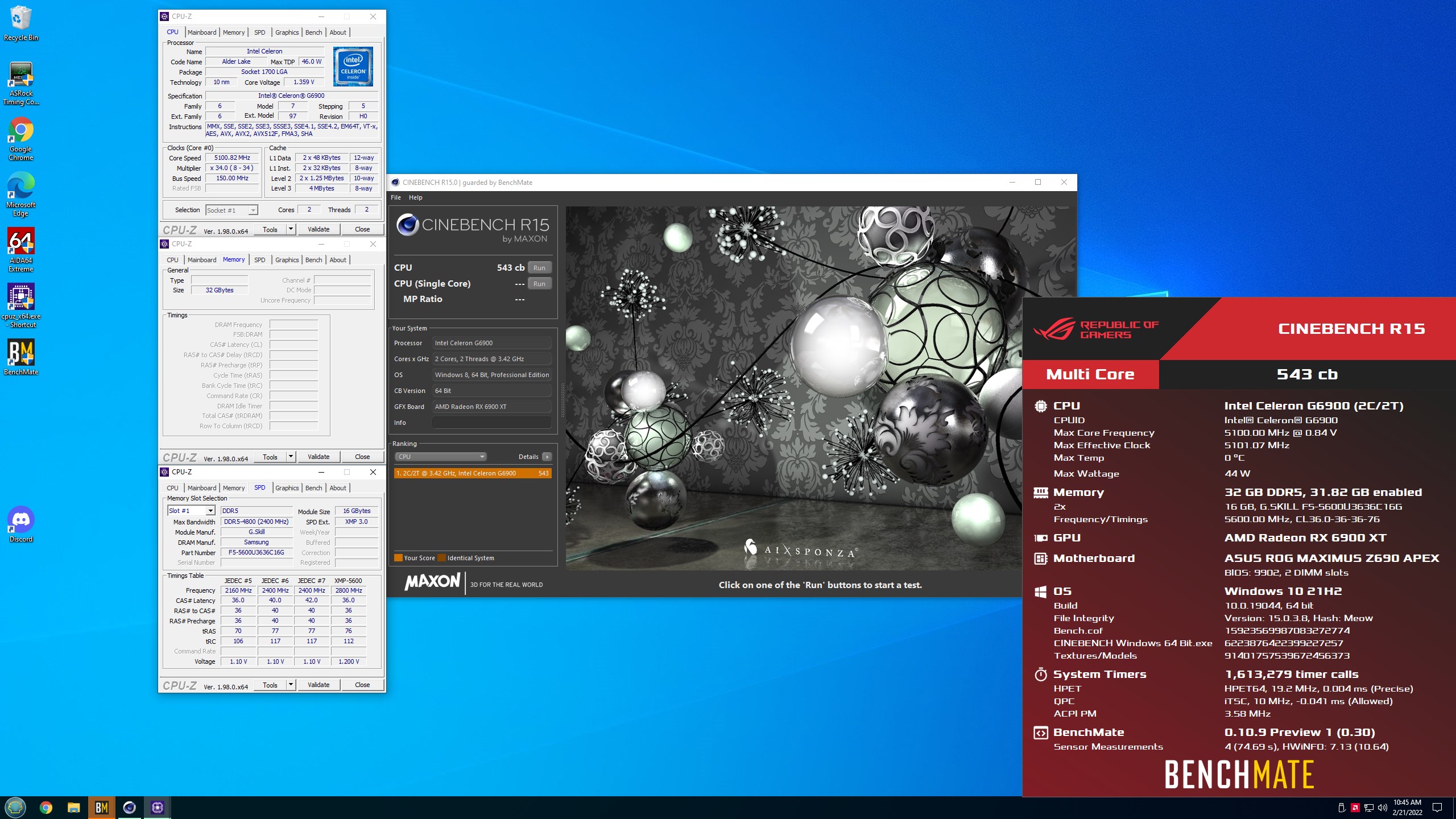Open the AIDA64 Extreme desktop icon
The image size is (1456, 819).
[x=20, y=251]
